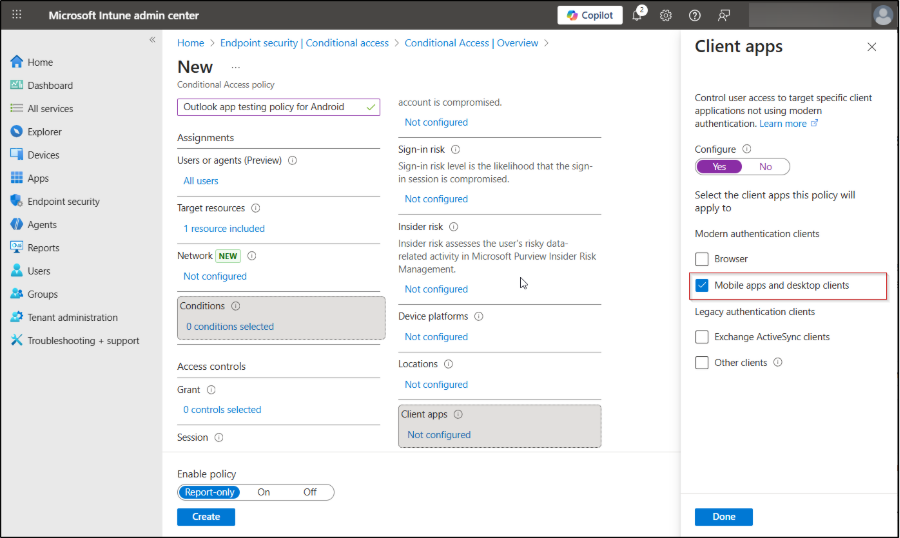Open the Learn more link
Screen dimensions: 900x538
coord(789,124)
